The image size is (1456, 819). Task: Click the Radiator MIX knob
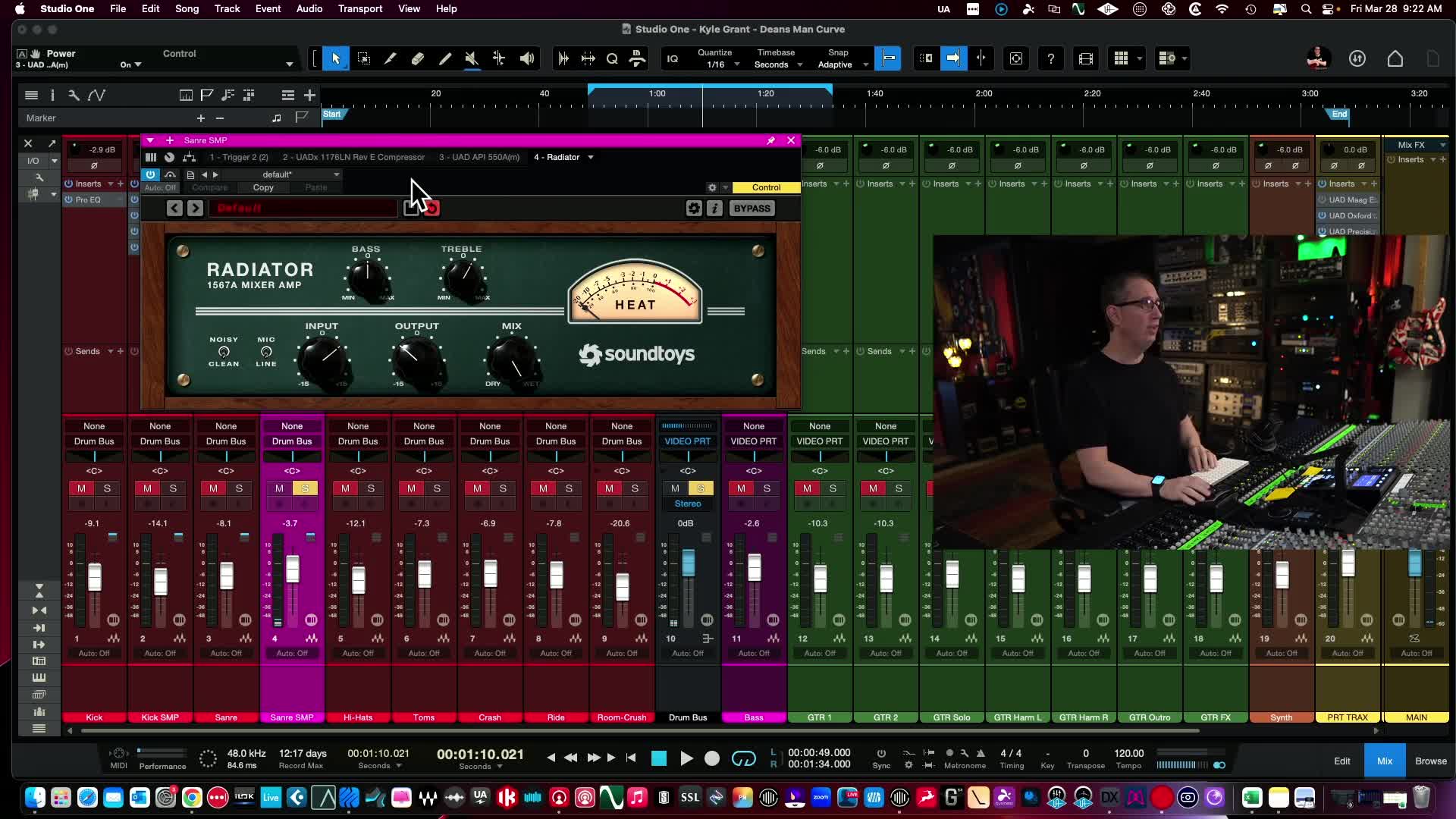pos(512,359)
